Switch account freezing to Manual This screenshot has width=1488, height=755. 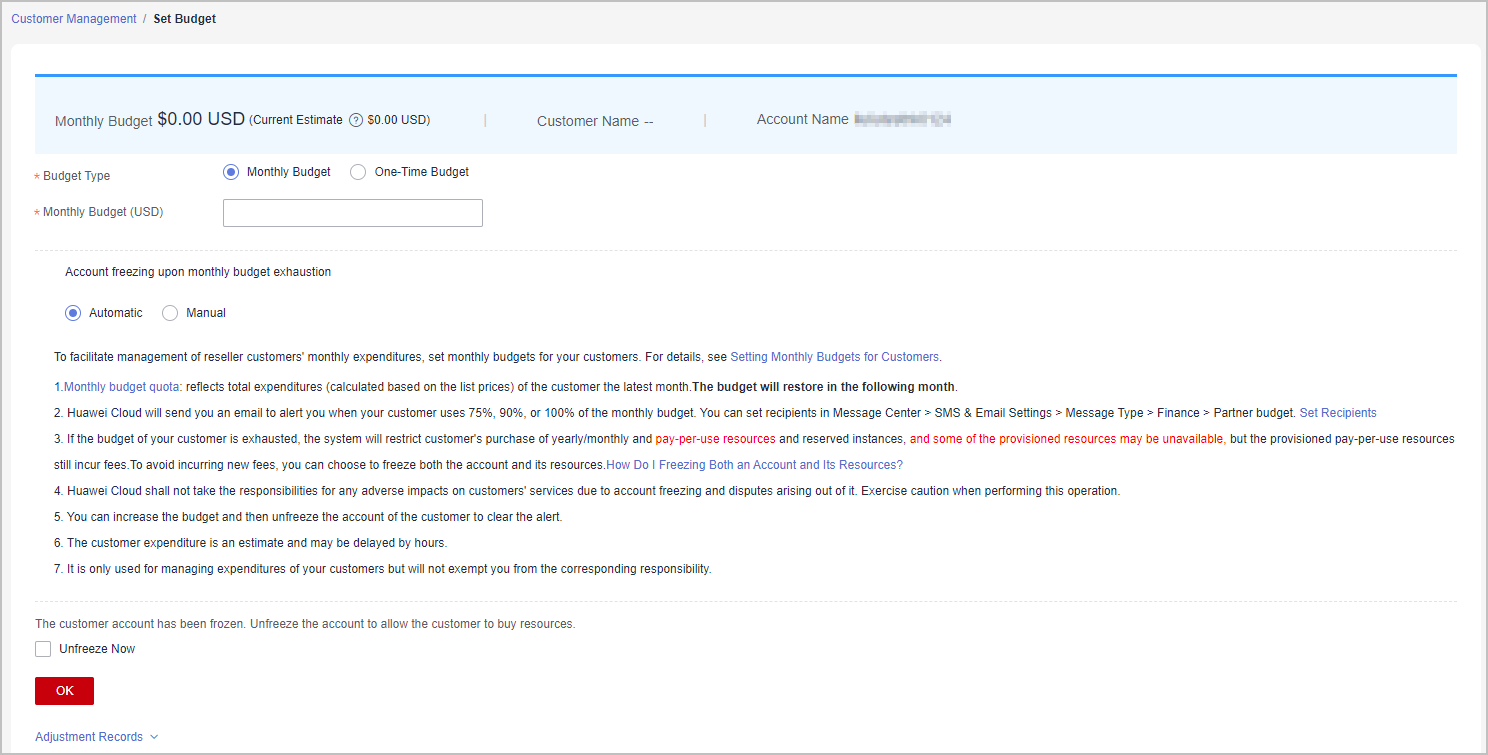click(170, 313)
